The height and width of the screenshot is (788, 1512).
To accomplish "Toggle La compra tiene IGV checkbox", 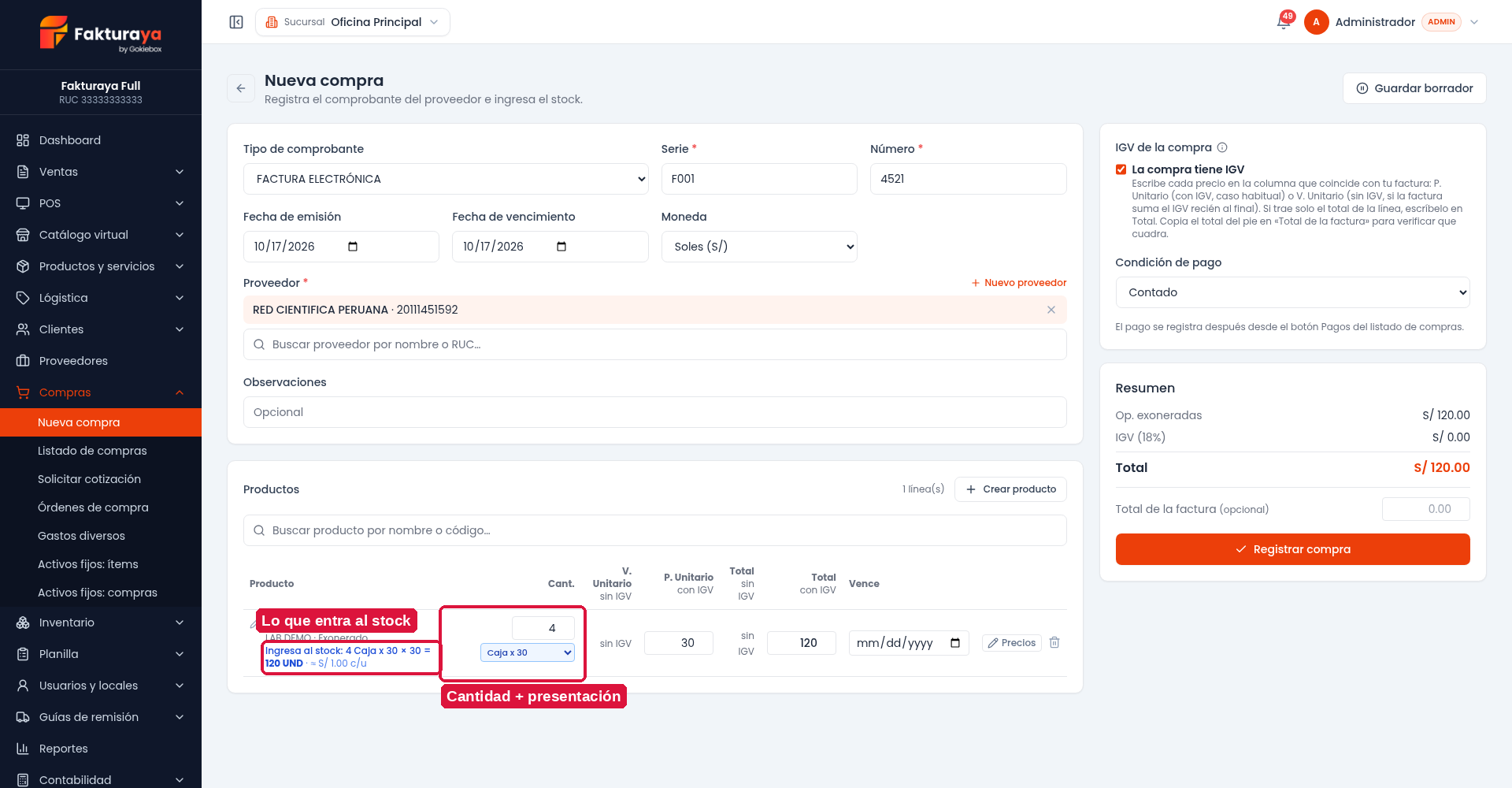I will pos(1121,169).
